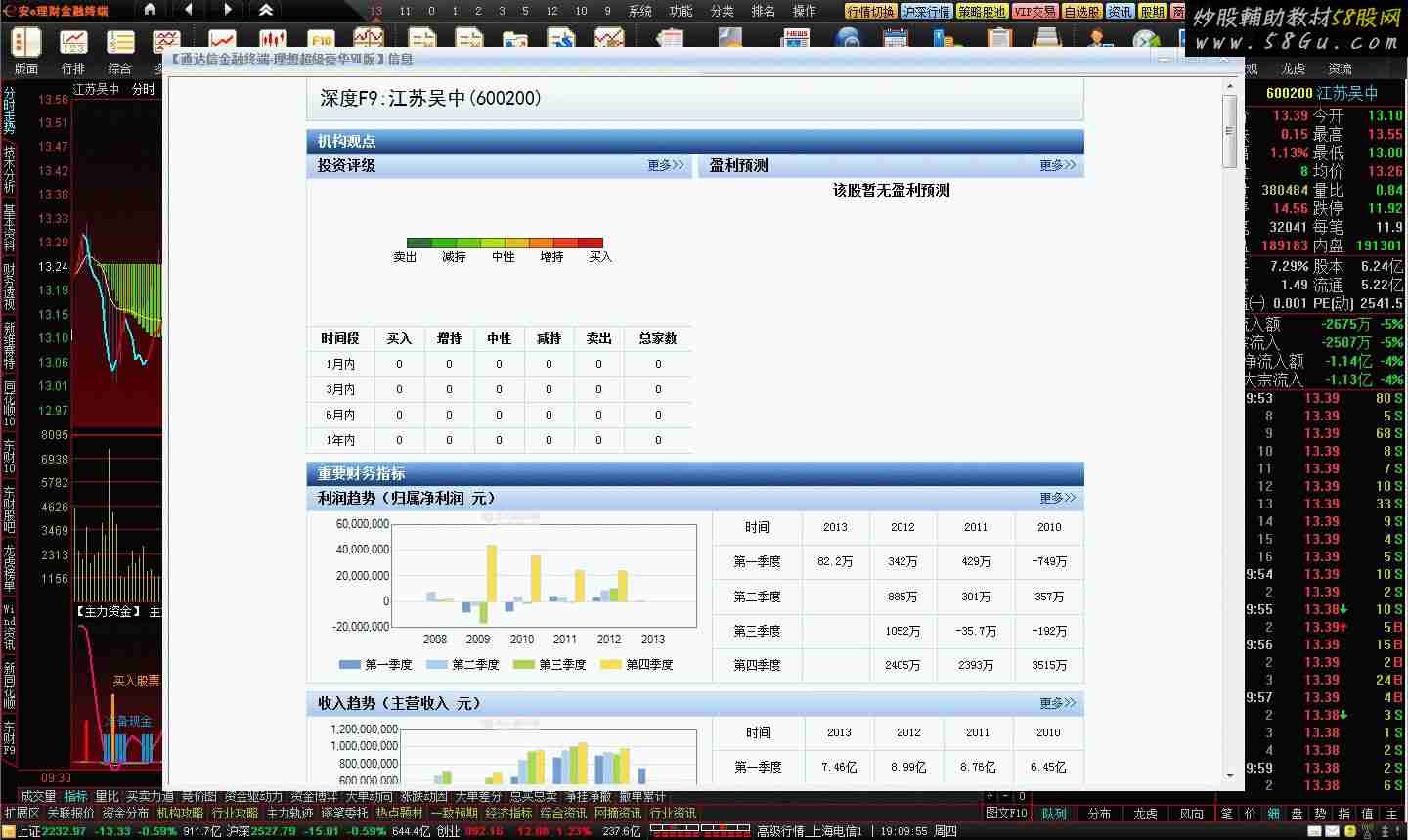This screenshot has width=1408, height=840.
Task: Click the minus zoom button by 图文F10
Action: [1006, 796]
